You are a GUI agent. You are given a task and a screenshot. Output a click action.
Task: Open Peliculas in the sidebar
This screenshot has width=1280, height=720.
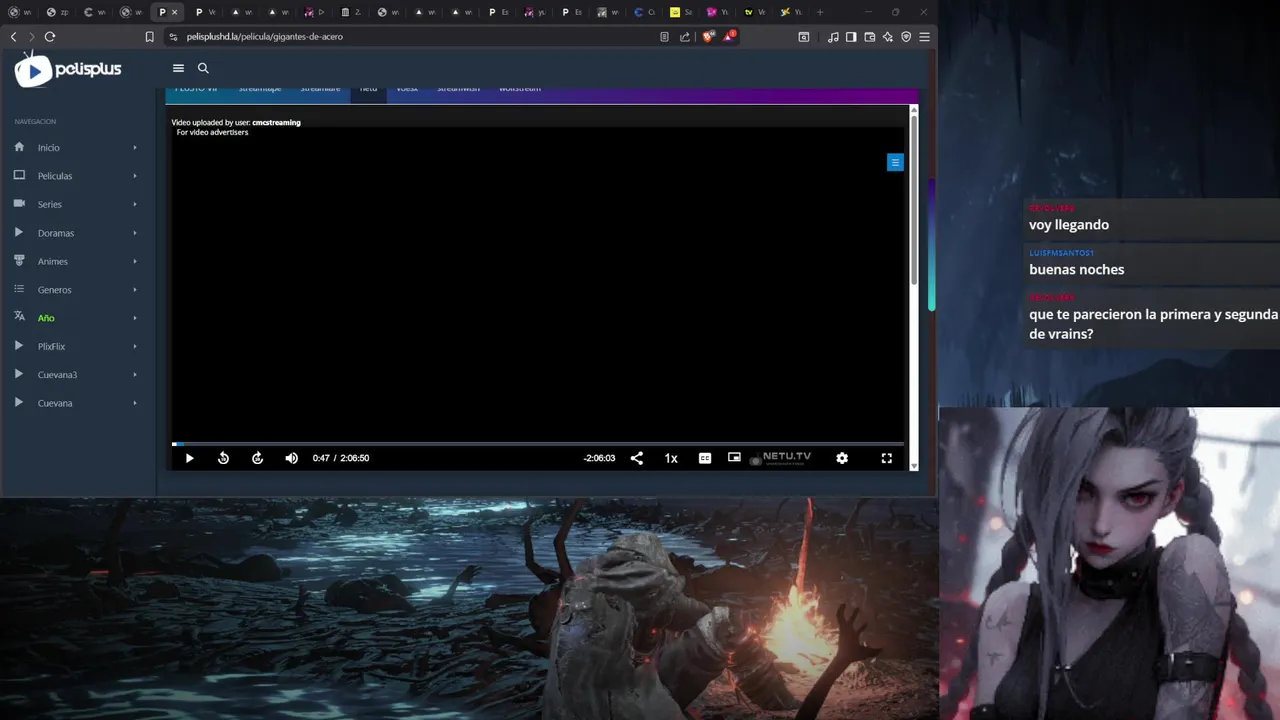(x=55, y=176)
